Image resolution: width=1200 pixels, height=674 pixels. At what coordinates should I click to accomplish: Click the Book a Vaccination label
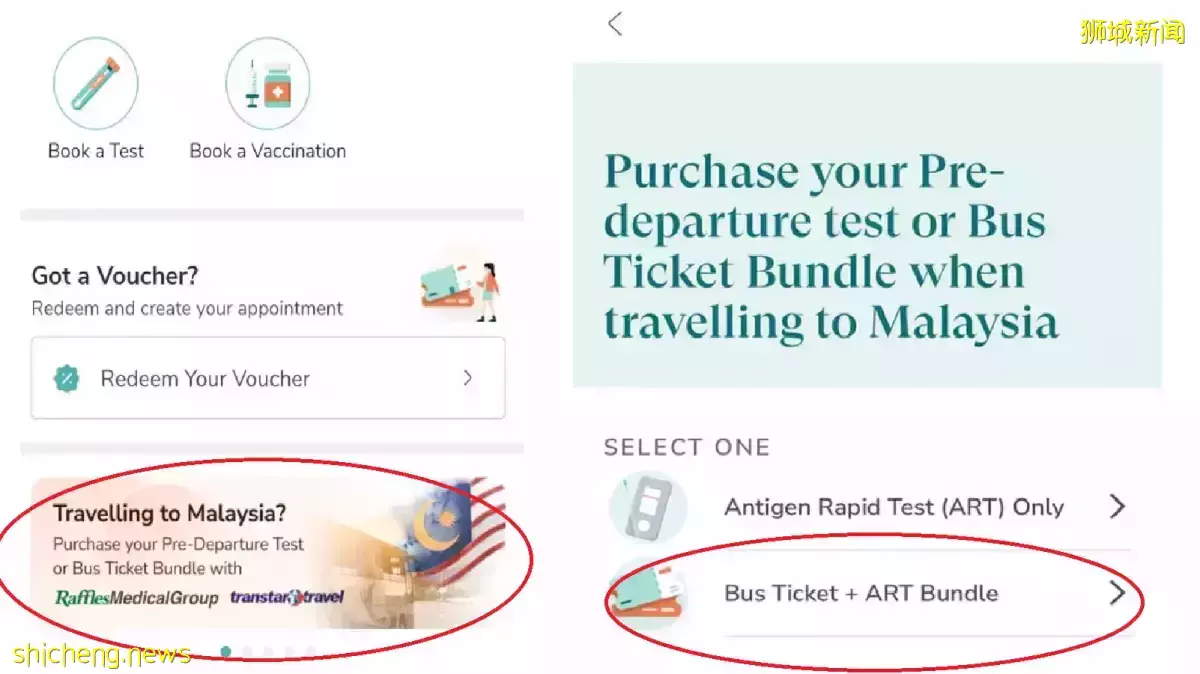(268, 151)
